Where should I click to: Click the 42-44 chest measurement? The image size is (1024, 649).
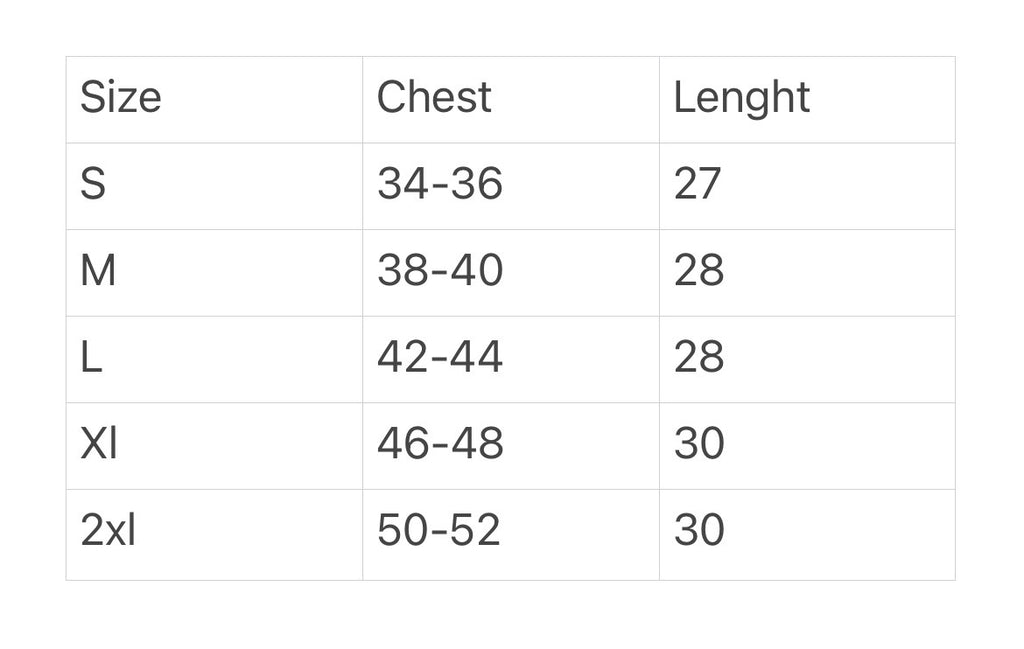click(x=439, y=357)
